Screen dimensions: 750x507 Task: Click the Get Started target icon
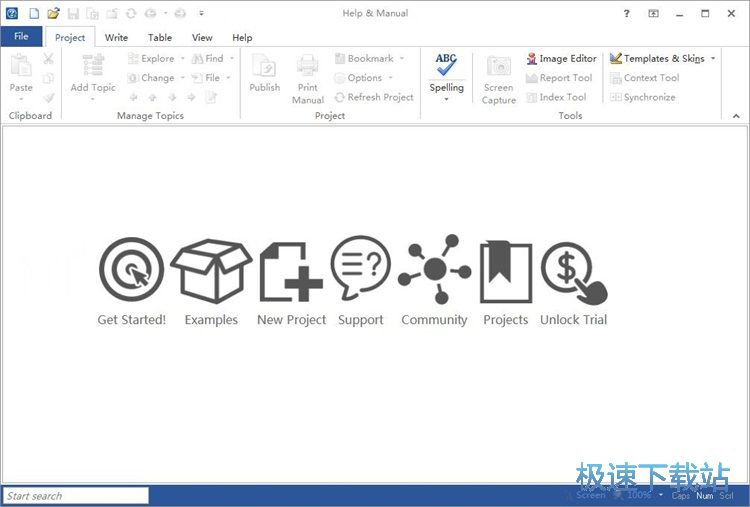132,269
